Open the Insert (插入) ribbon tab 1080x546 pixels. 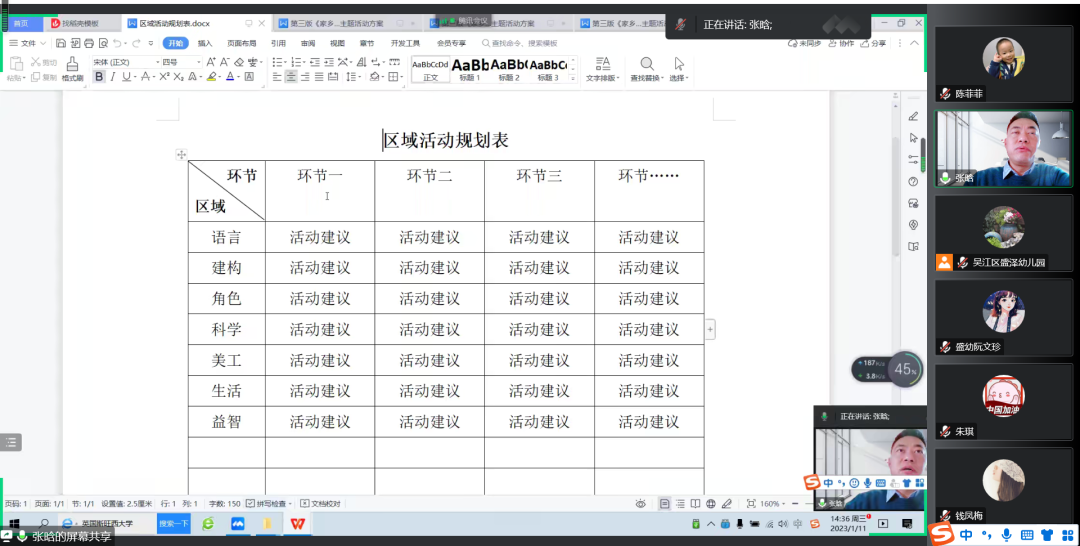pyautogui.click(x=205, y=43)
